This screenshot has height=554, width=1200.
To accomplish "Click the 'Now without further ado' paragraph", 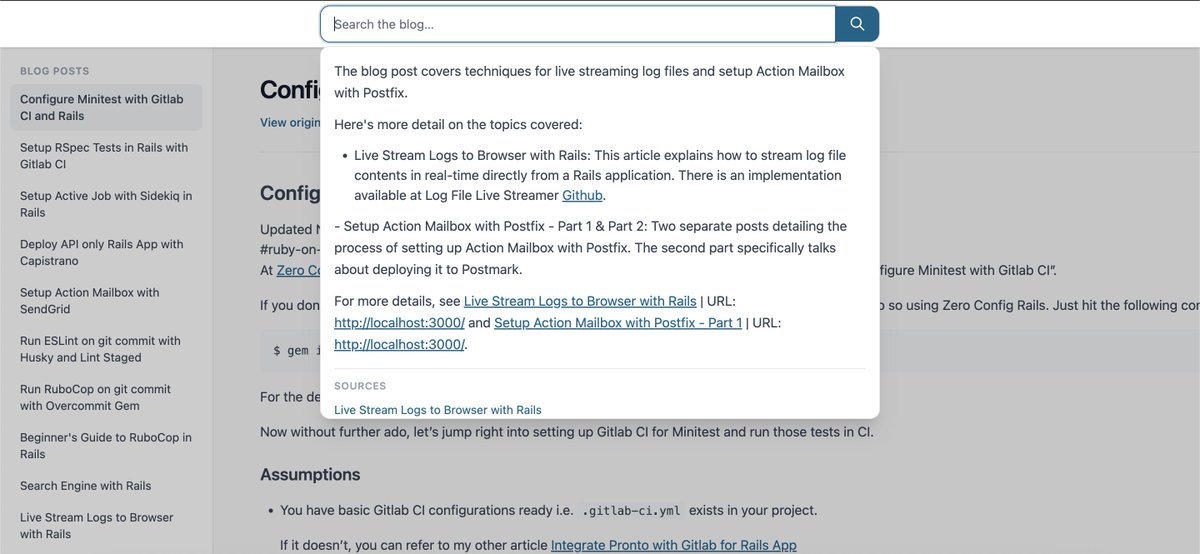I will tap(567, 432).
